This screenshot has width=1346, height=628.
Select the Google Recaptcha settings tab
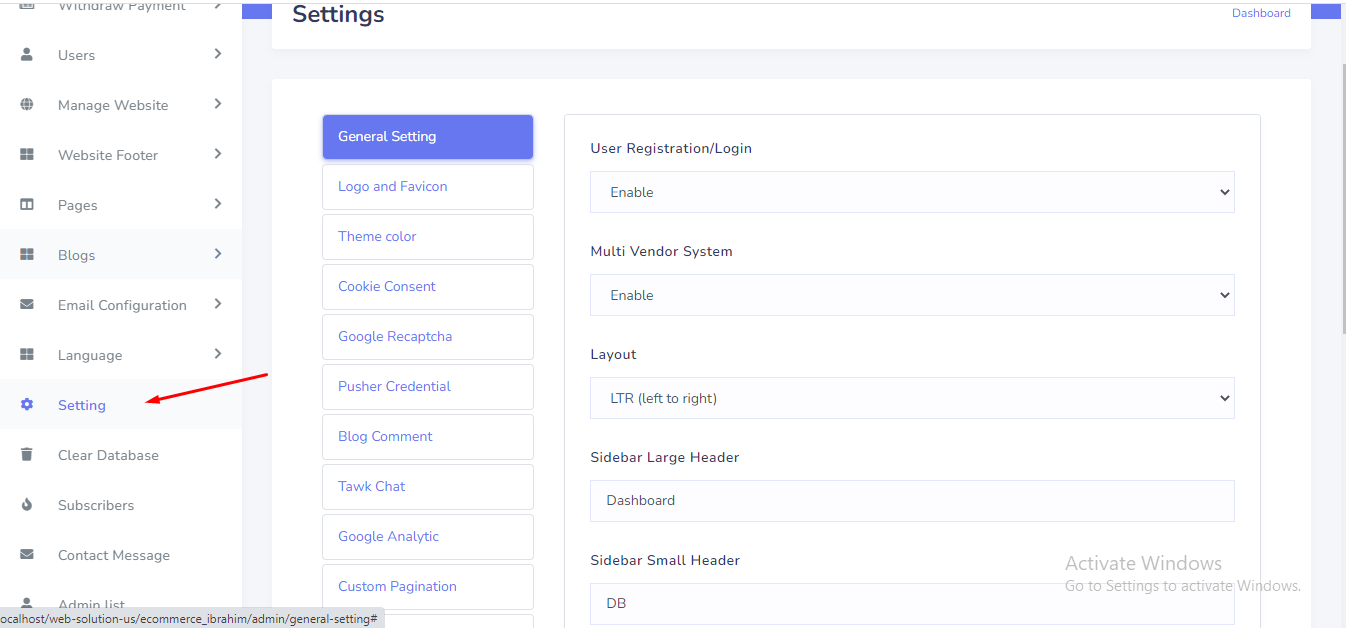[427, 337]
